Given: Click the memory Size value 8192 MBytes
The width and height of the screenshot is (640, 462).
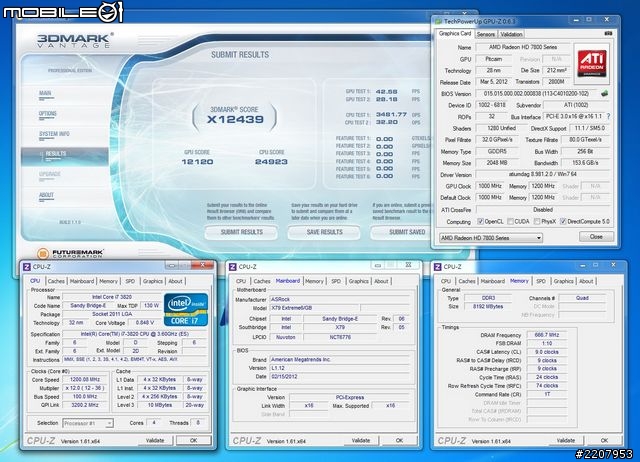Looking at the screenshot, I should click(488, 306).
